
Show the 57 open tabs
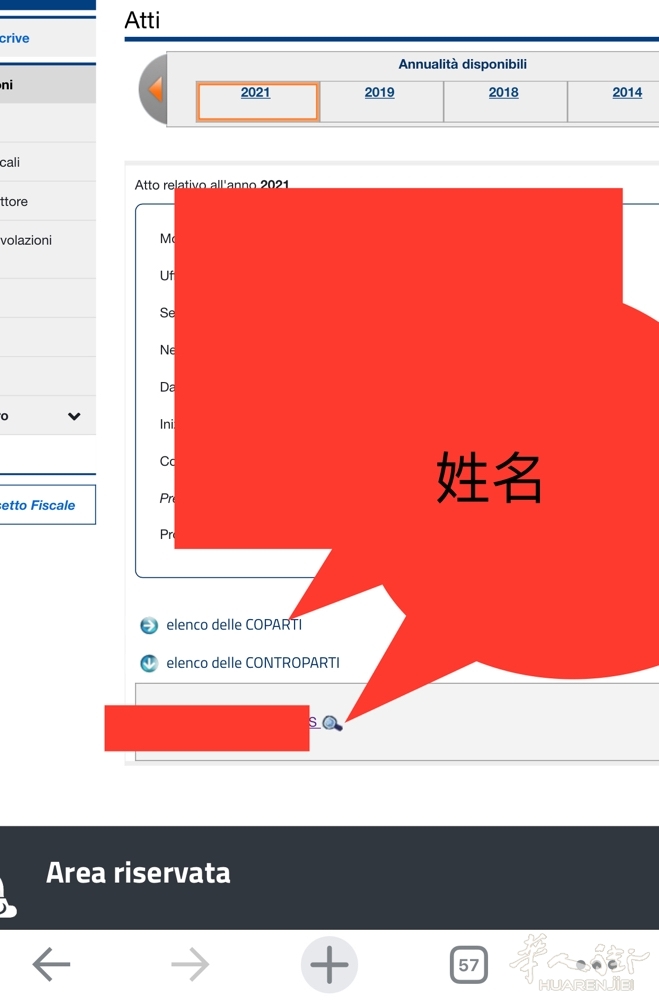(x=468, y=964)
